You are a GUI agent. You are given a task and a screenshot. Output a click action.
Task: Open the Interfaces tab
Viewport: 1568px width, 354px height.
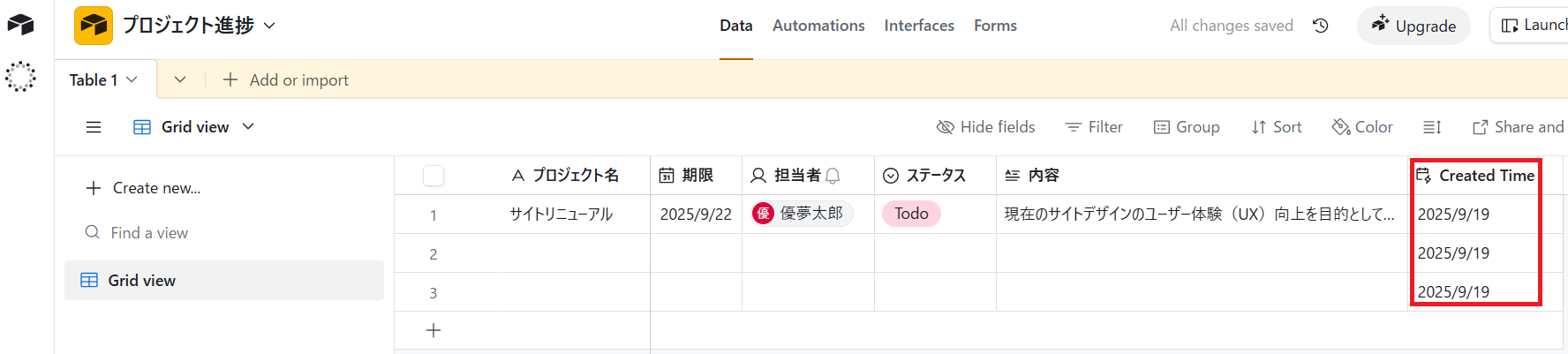[919, 26]
